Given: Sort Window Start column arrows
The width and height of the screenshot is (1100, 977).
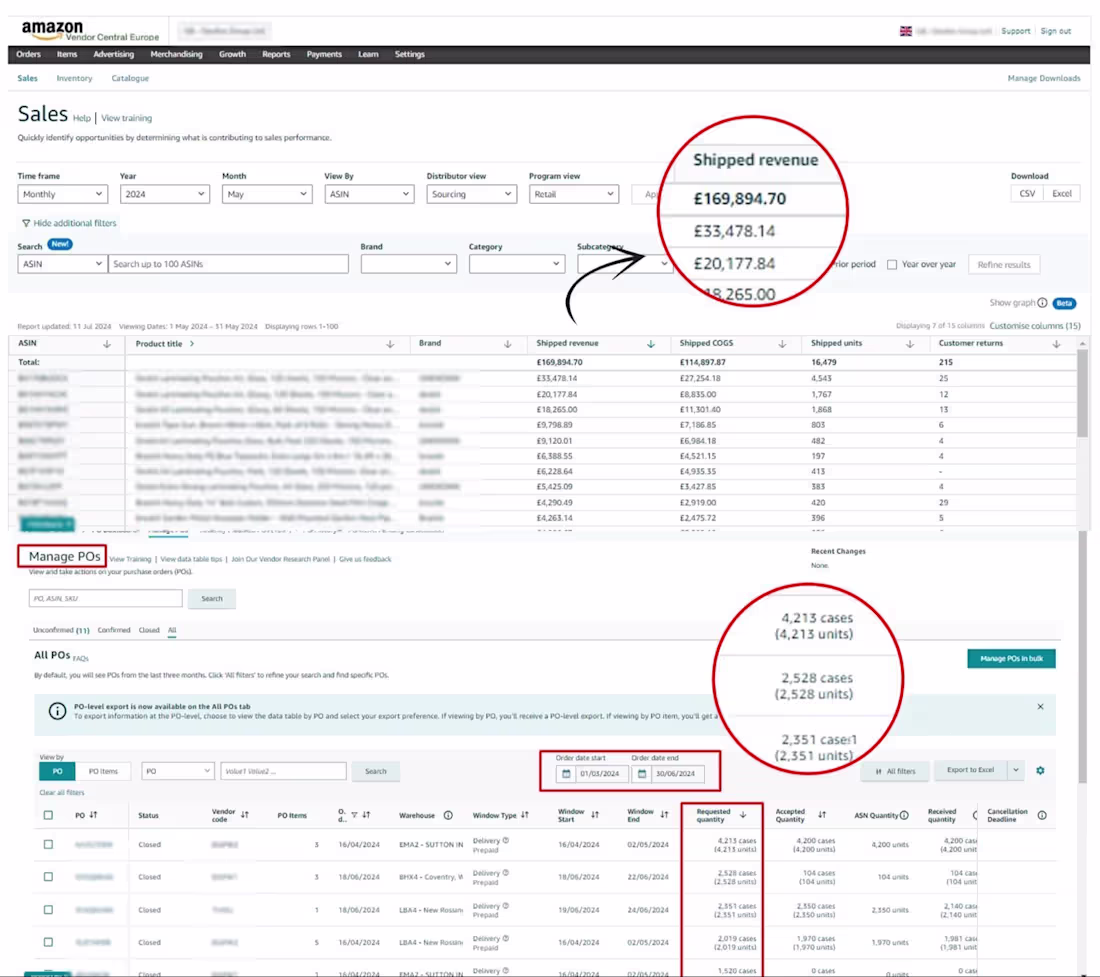Looking at the screenshot, I should [x=595, y=815].
